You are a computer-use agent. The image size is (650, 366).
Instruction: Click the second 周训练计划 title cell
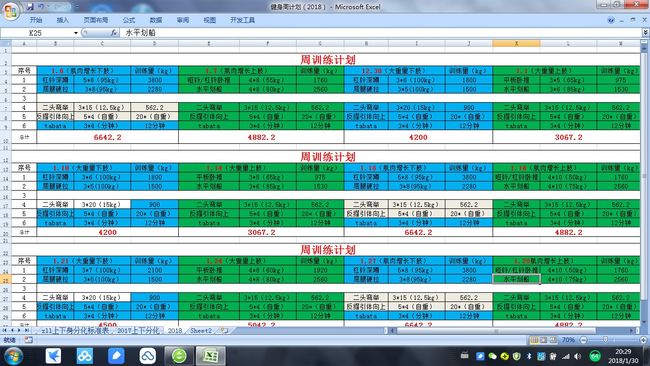(327, 157)
